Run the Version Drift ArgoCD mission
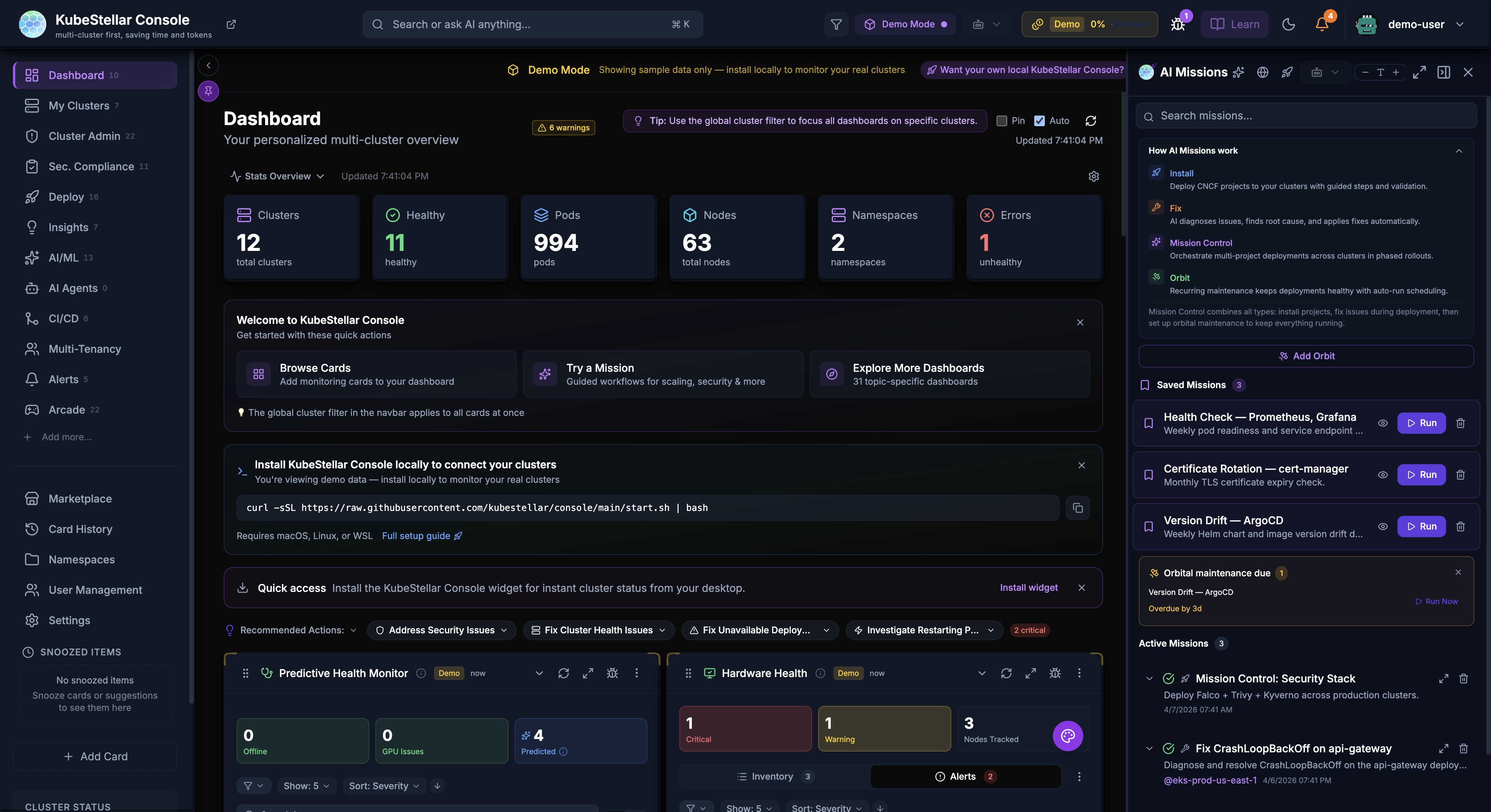This screenshot has height=812, width=1491. [1421, 526]
